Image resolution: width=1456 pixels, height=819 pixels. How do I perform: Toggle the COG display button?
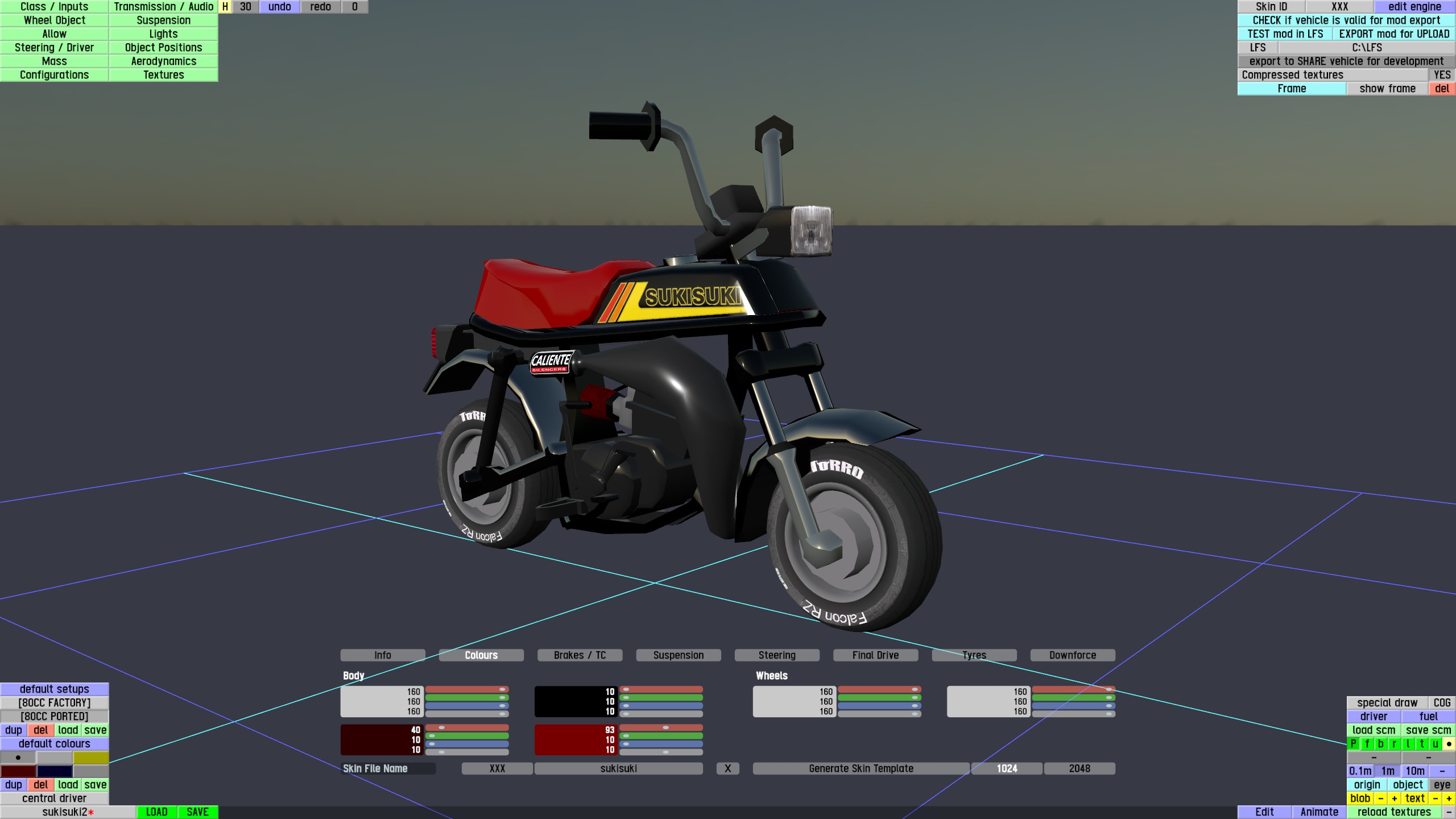coord(1442,702)
